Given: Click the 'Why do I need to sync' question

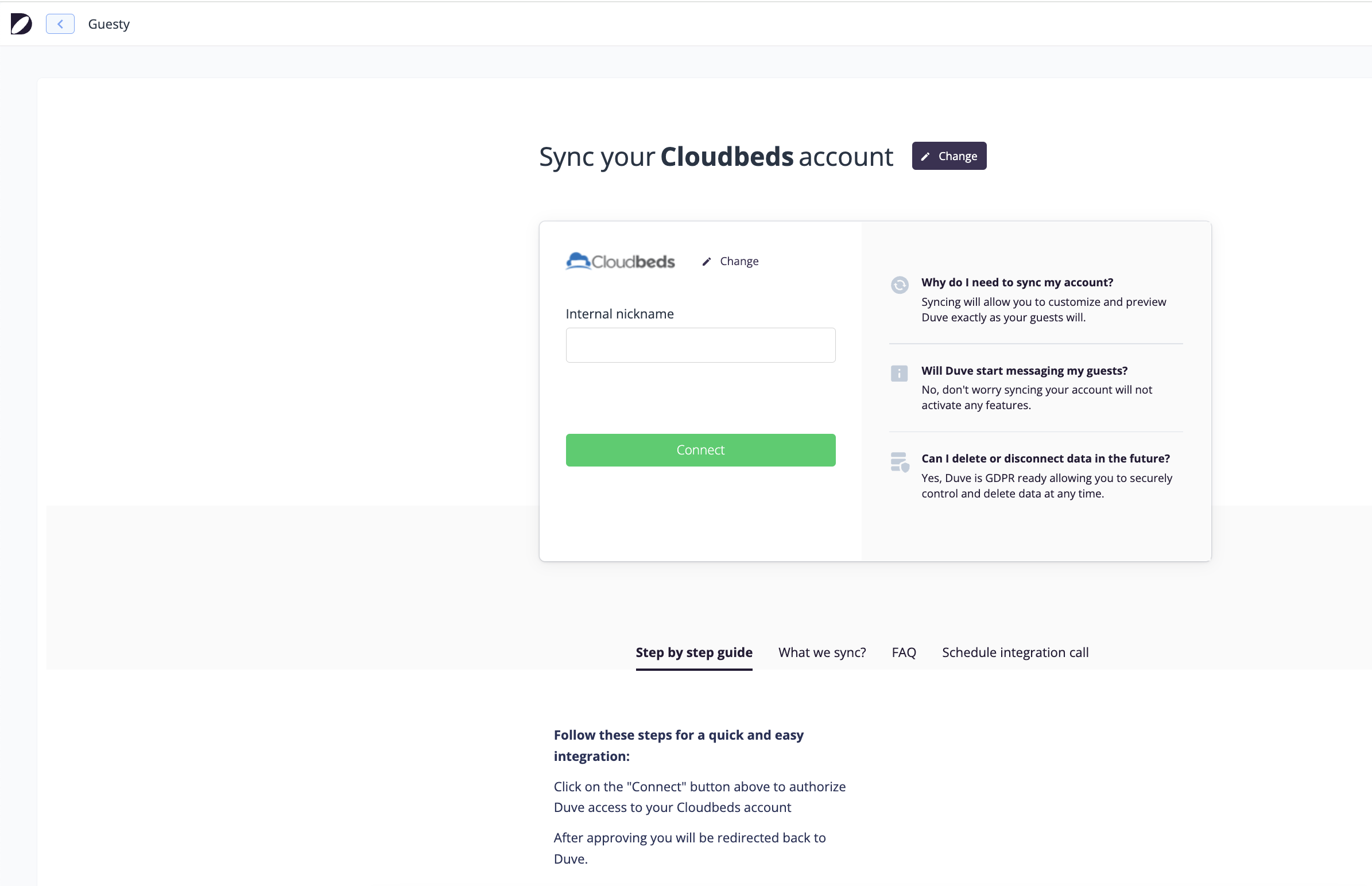Looking at the screenshot, I should click(1017, 282).
